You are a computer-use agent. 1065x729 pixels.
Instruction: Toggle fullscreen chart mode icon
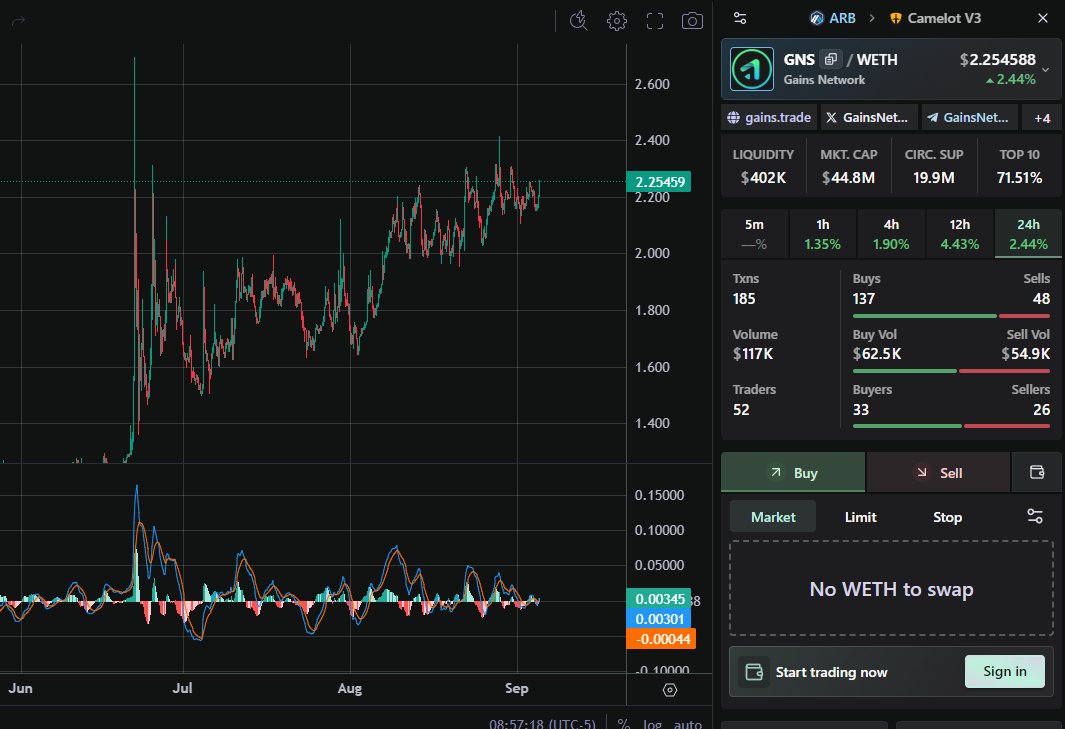click(x=655, y=21)
